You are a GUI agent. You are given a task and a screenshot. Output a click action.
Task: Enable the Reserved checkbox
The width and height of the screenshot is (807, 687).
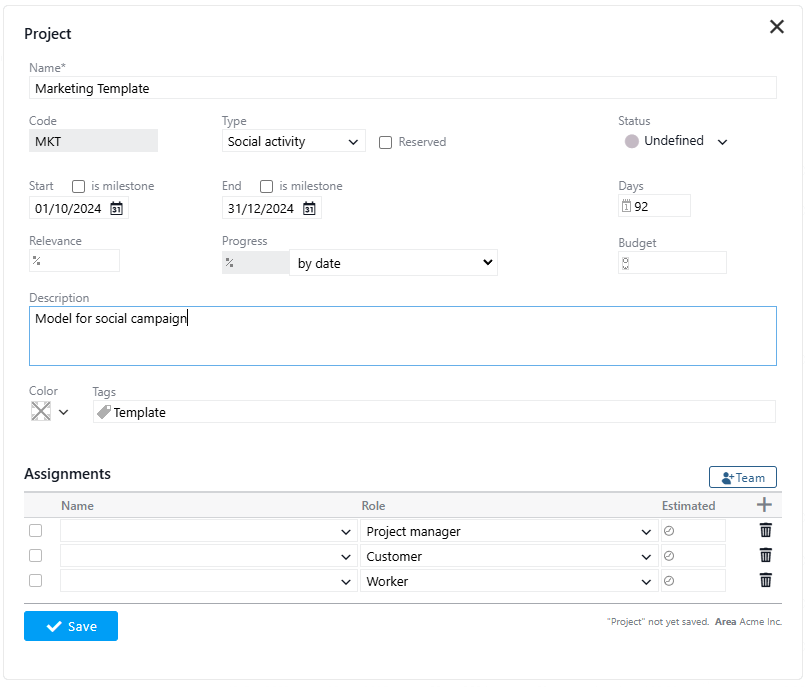(386, 141)
